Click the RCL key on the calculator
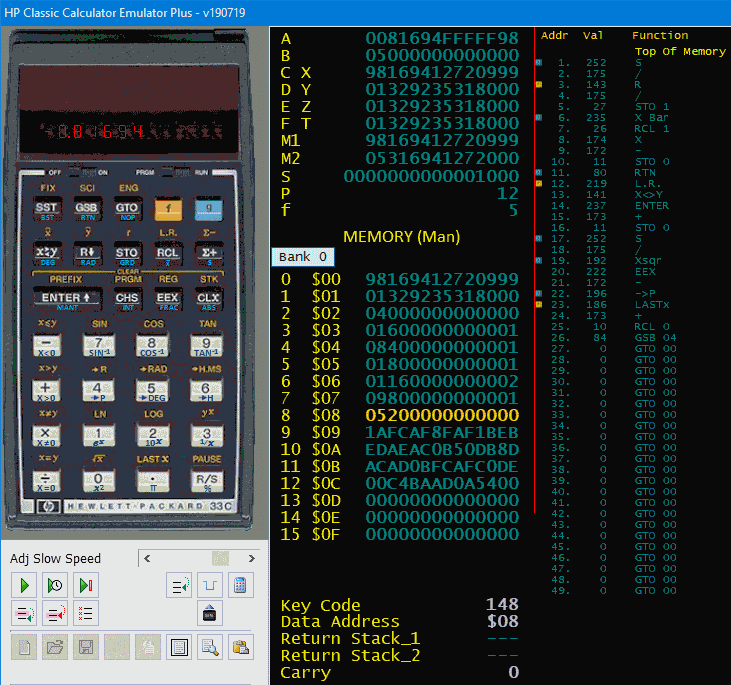This screenshot has height=685, width=731. (x=167, y=256)
